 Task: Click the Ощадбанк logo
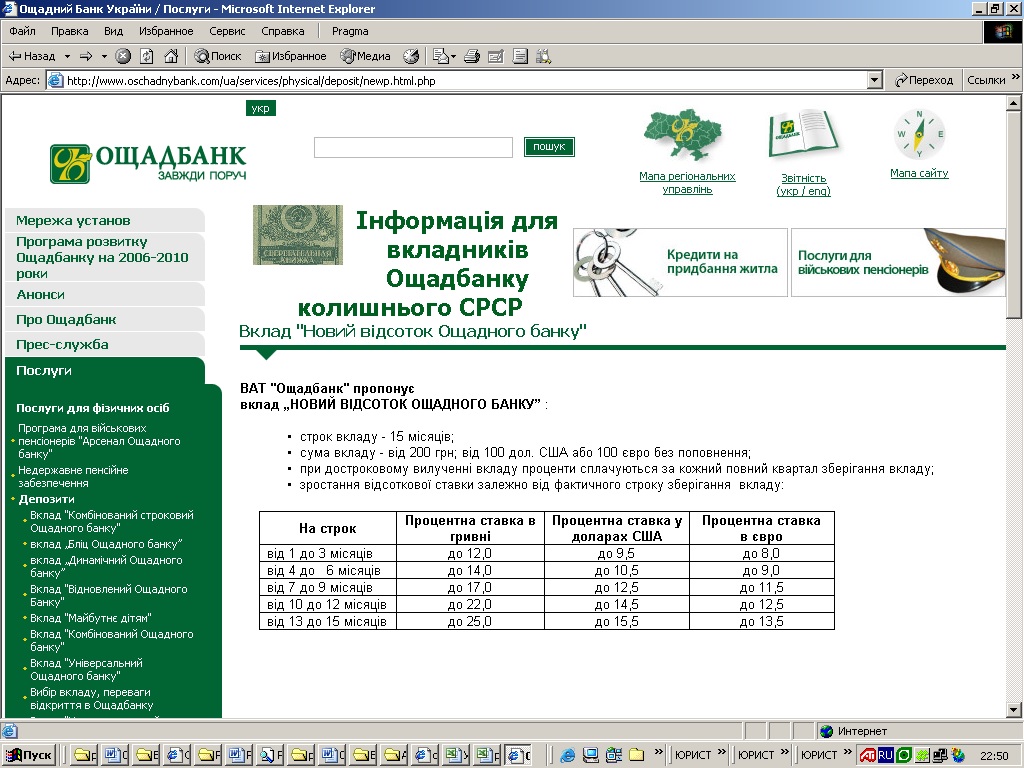pos(148,163)
